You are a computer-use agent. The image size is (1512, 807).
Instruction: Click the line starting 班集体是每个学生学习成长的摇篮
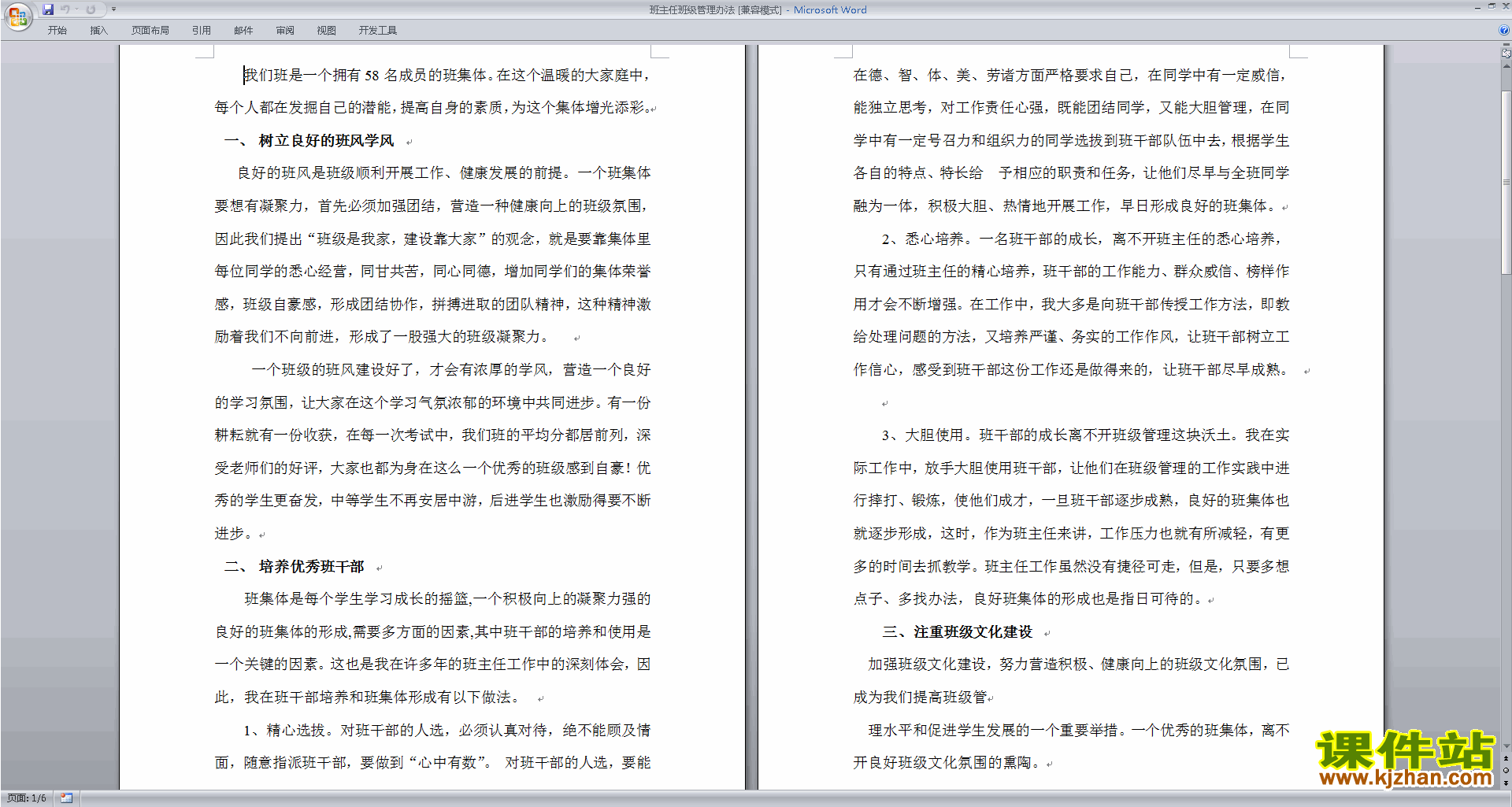pyautogui.click(x=447, y=599)
